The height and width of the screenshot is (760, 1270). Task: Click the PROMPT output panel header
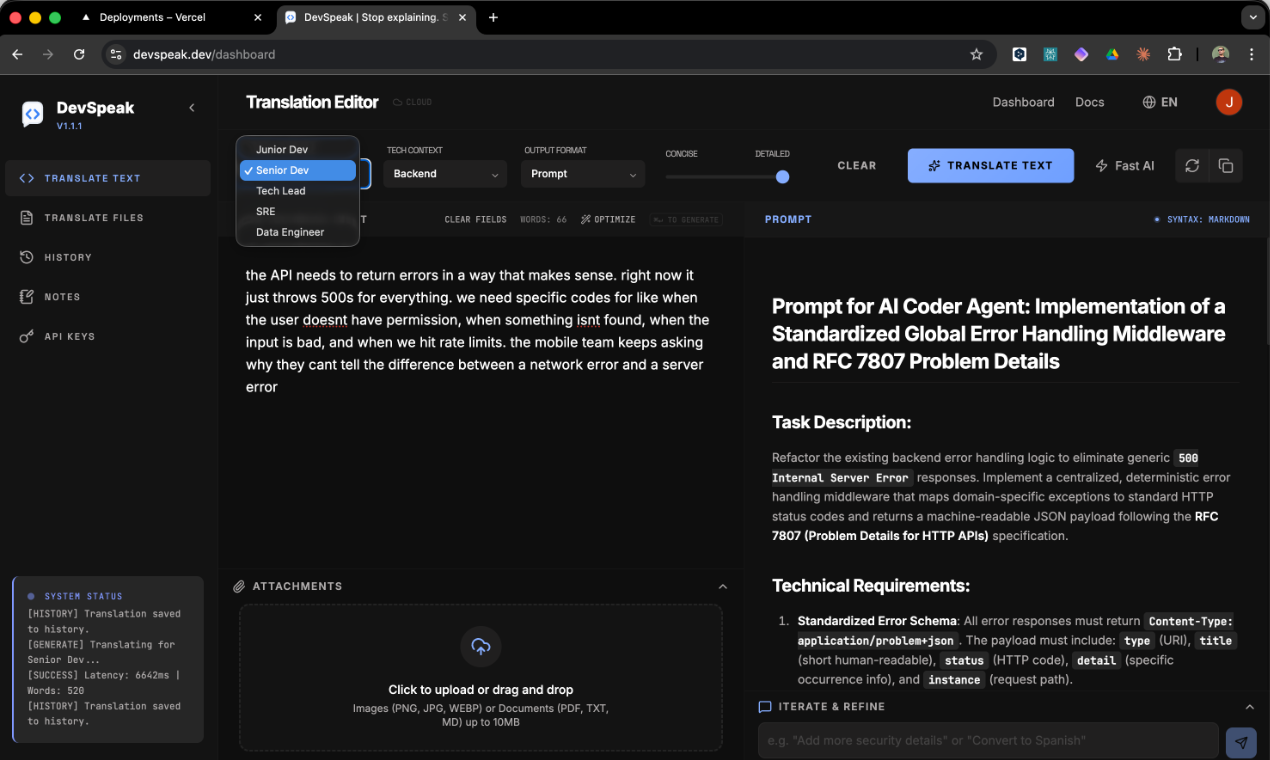[788, 219]
